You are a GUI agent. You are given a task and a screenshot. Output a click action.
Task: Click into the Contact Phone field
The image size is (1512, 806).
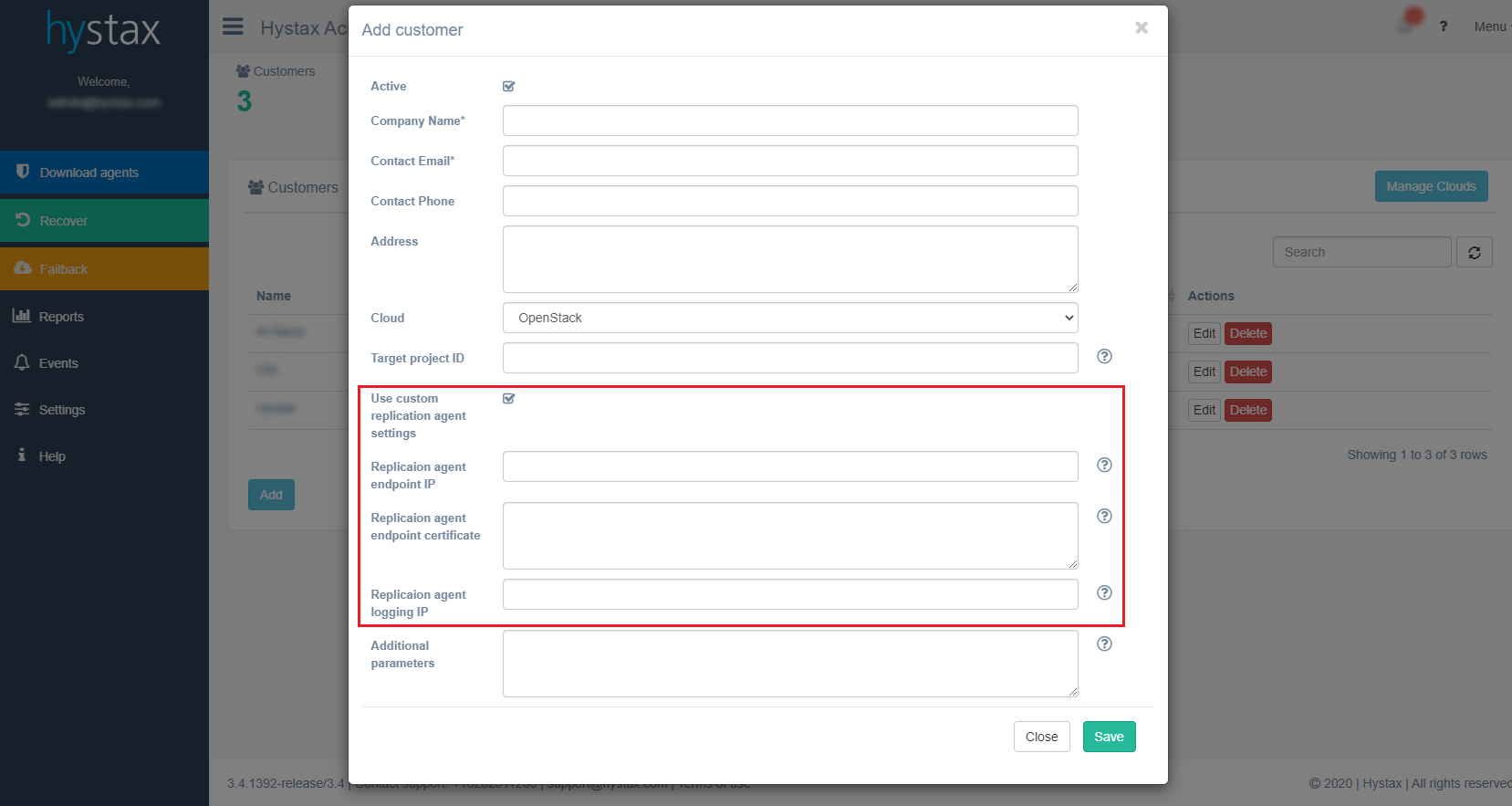790,201
